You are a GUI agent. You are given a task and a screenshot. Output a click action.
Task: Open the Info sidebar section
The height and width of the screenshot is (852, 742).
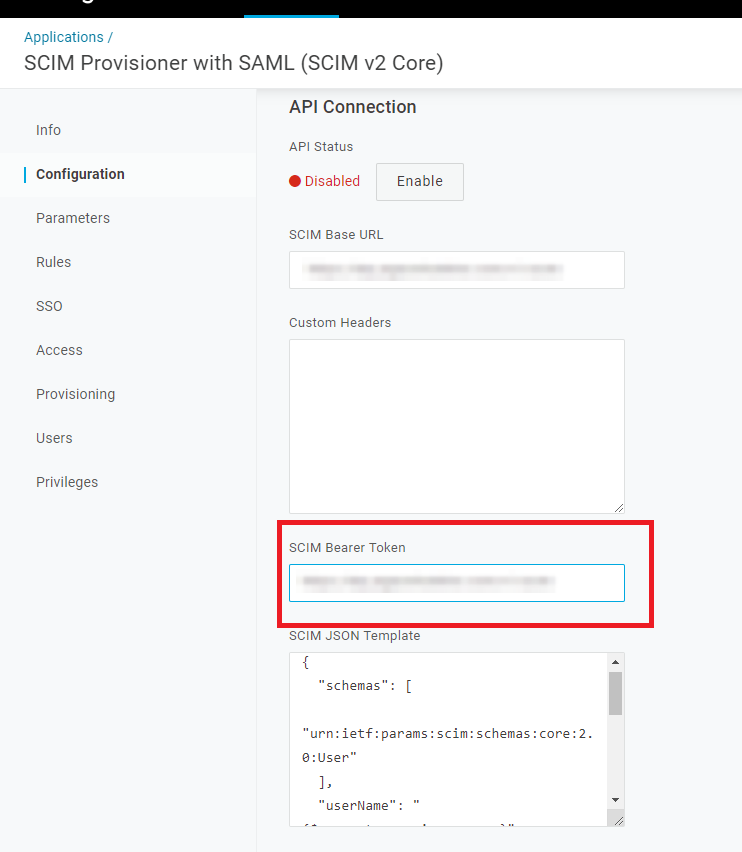pyautogui.click(x=48, y=130)
